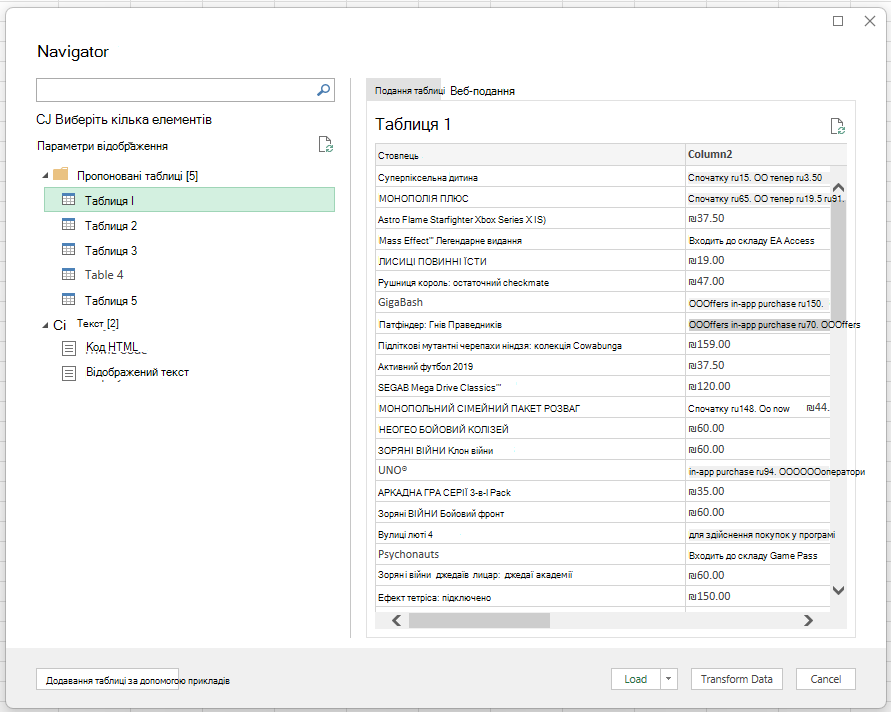Switch to the Веб-подання tab

[x=482, y=91]
